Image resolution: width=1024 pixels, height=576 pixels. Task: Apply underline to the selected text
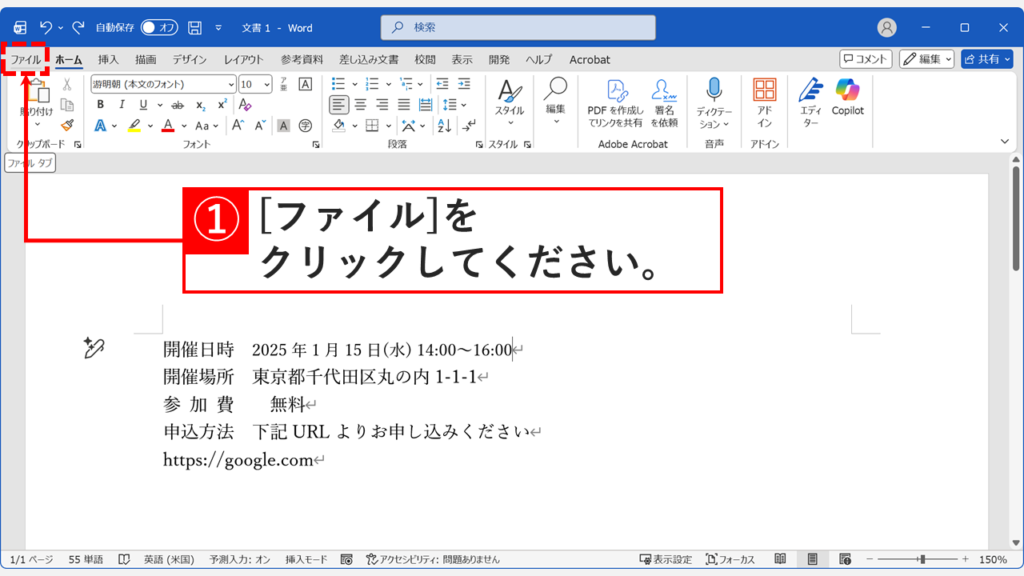pyautogui.click(x=143, y=104)
